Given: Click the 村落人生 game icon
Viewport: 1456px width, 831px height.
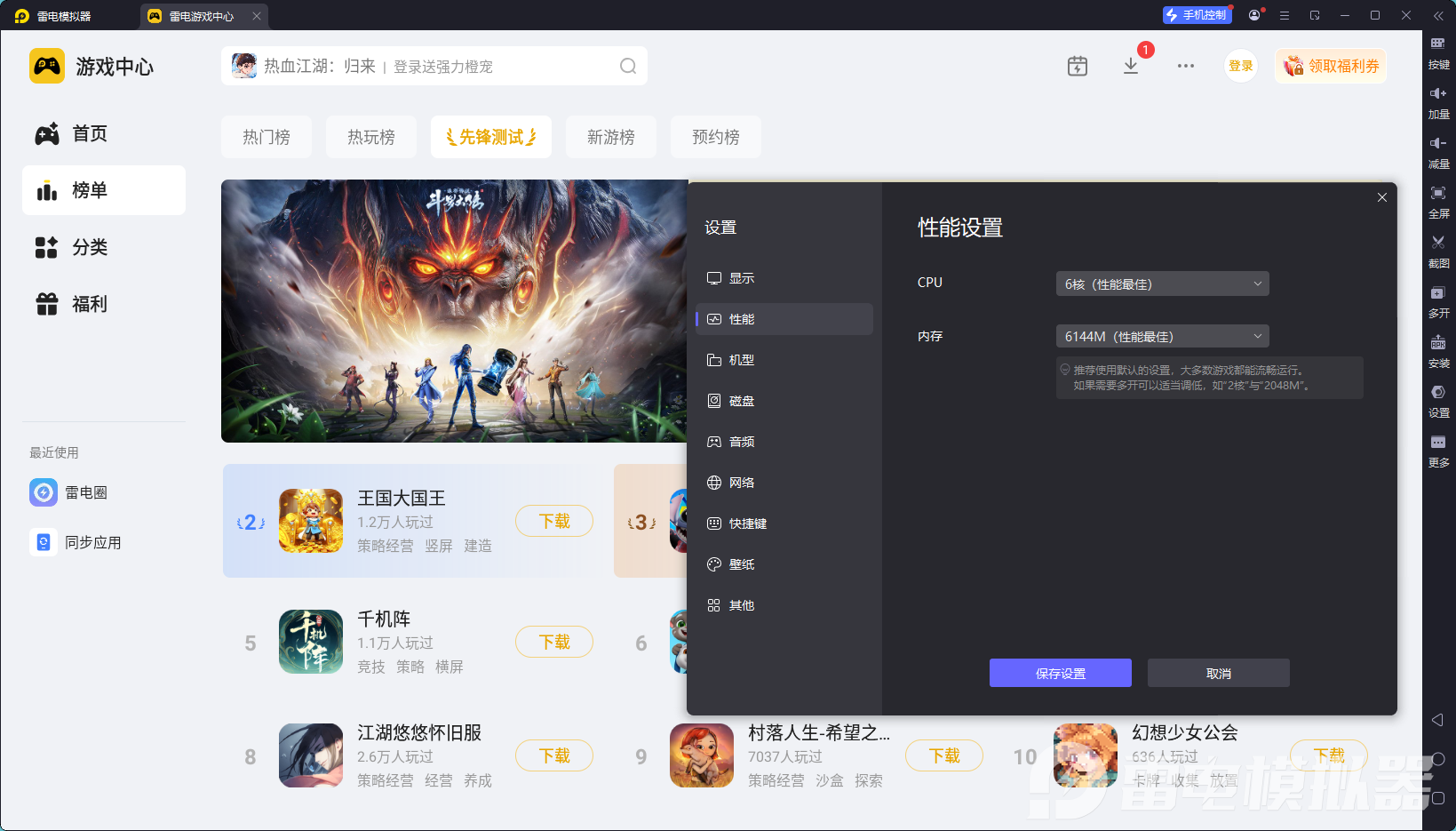Looking at the screenshot, I should [702, 755].
